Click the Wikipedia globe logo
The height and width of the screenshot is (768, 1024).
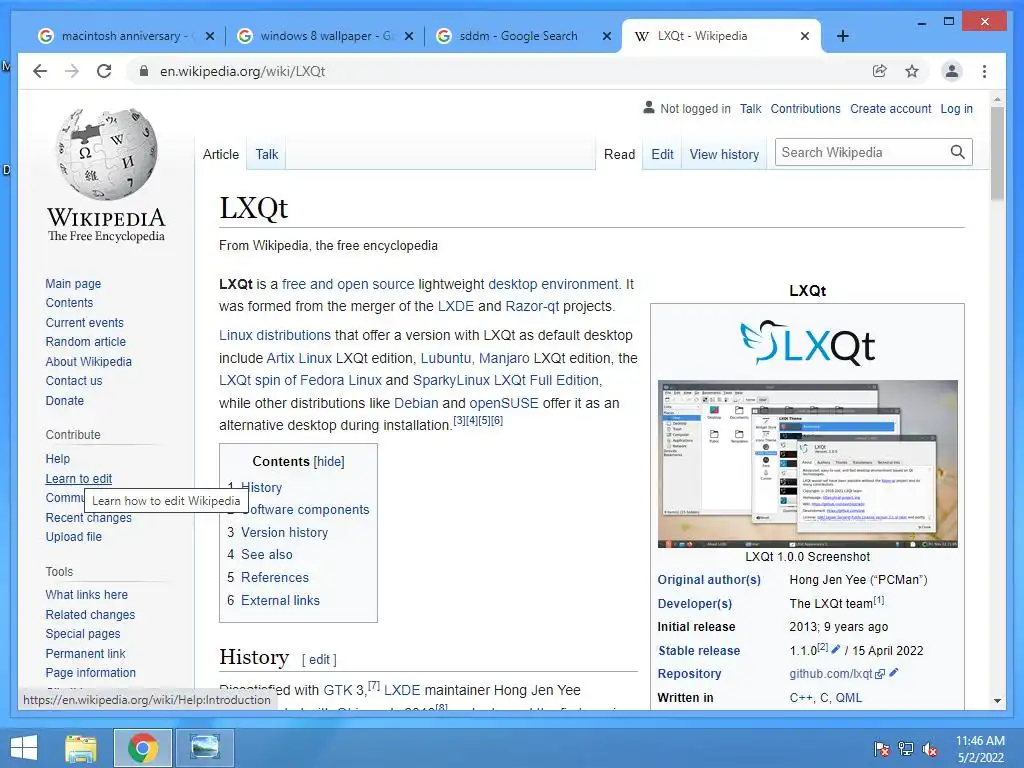click(x=106, y=153)
